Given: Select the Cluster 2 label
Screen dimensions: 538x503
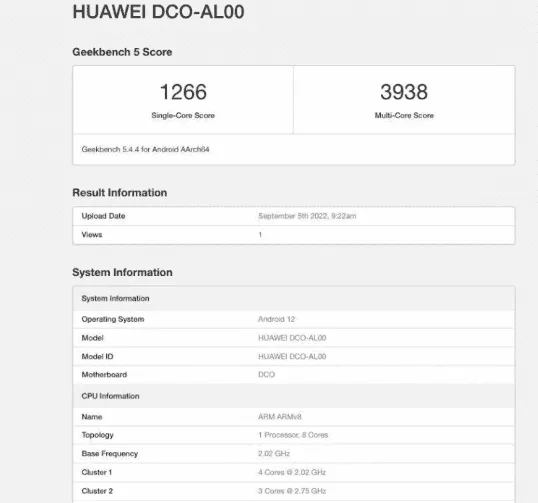Looking at the screenshot, I should (x=97, y=491).
